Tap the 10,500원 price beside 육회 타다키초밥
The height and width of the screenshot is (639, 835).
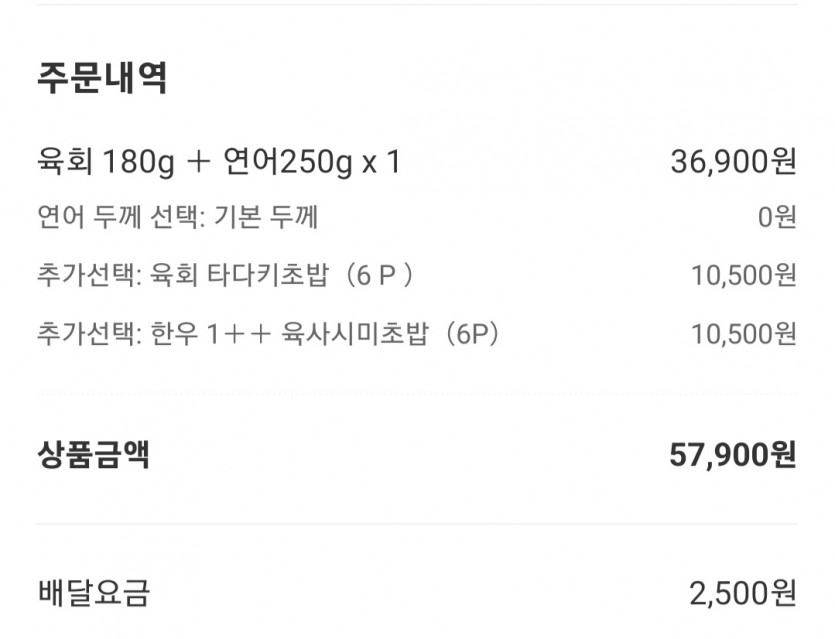click(743, 275)
